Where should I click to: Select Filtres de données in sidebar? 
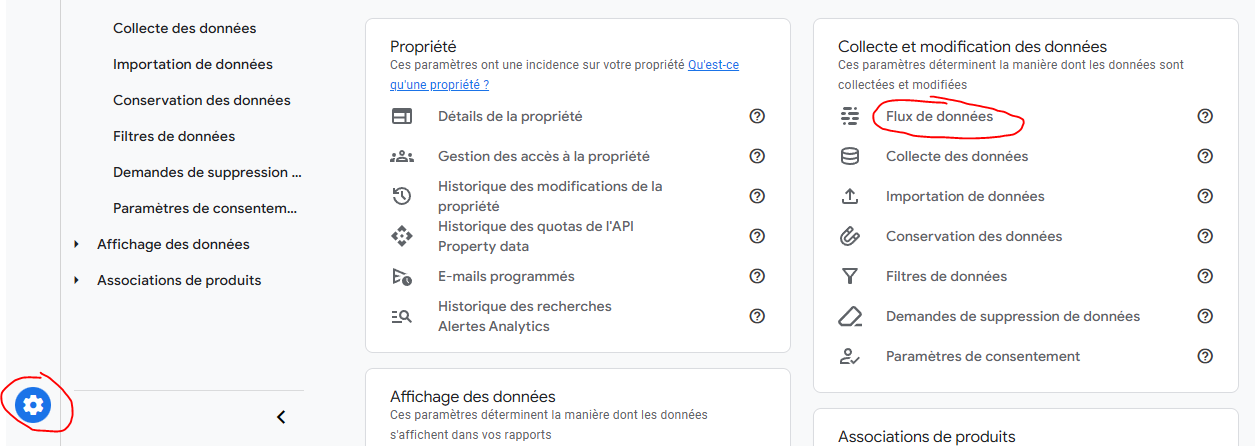point(174,136)
